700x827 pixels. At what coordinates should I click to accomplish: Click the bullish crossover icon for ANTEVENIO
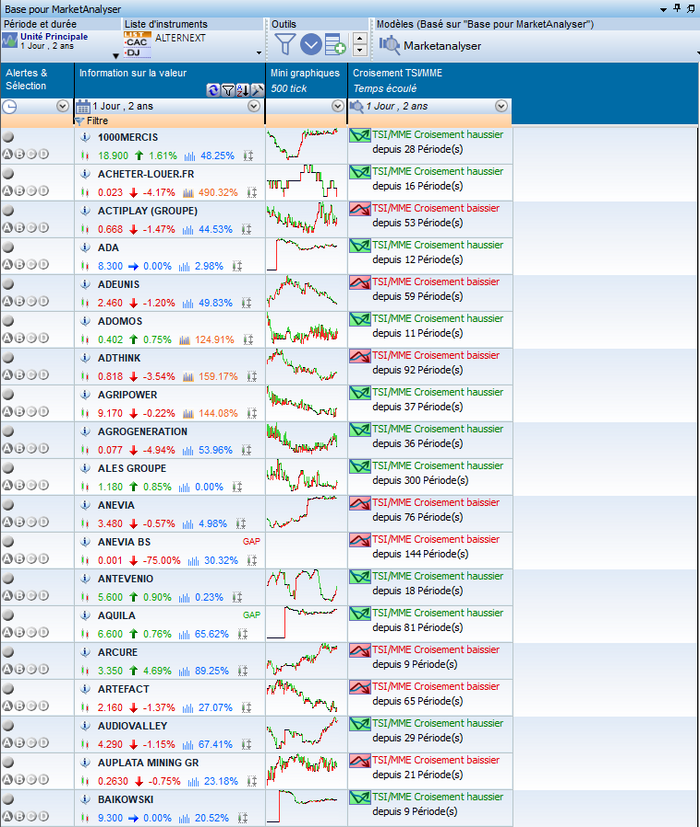pyautogui.click(x=360, y=577)
